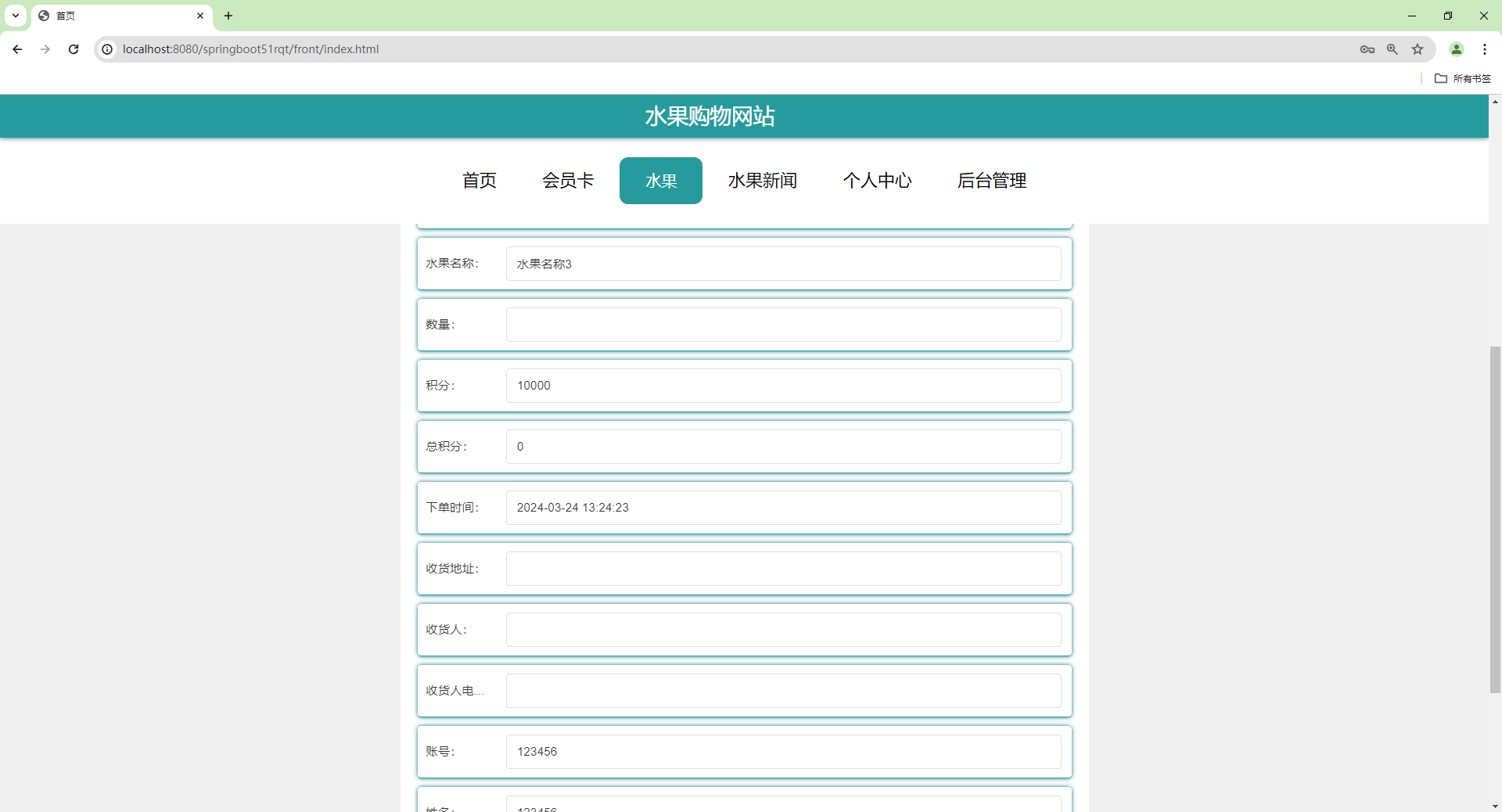
Task: Open the in-page search magnifier icon
Action: click(x=1392, y=49)
